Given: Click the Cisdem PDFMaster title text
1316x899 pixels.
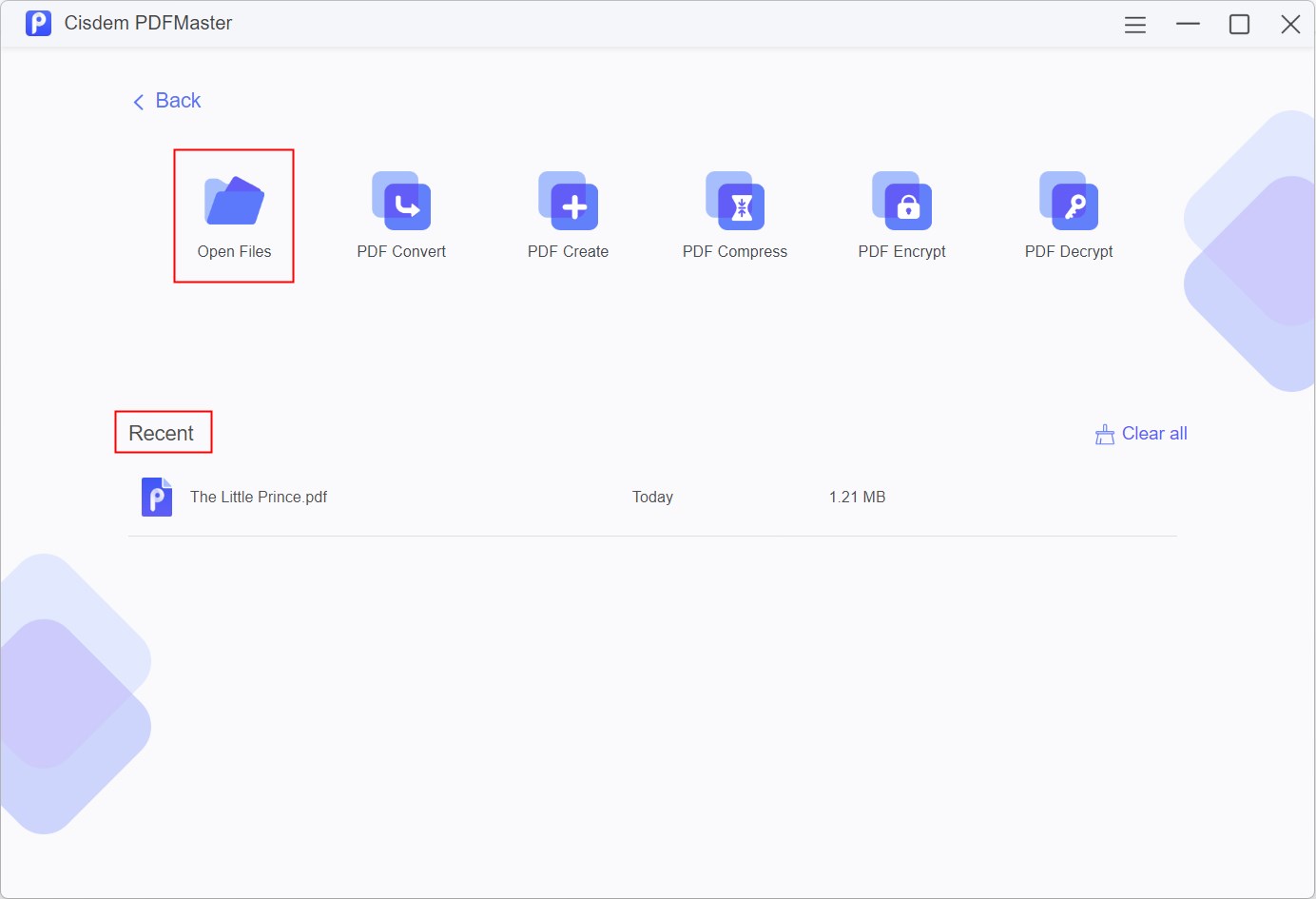Looking at the screenshot, I should tap(148, 23).
